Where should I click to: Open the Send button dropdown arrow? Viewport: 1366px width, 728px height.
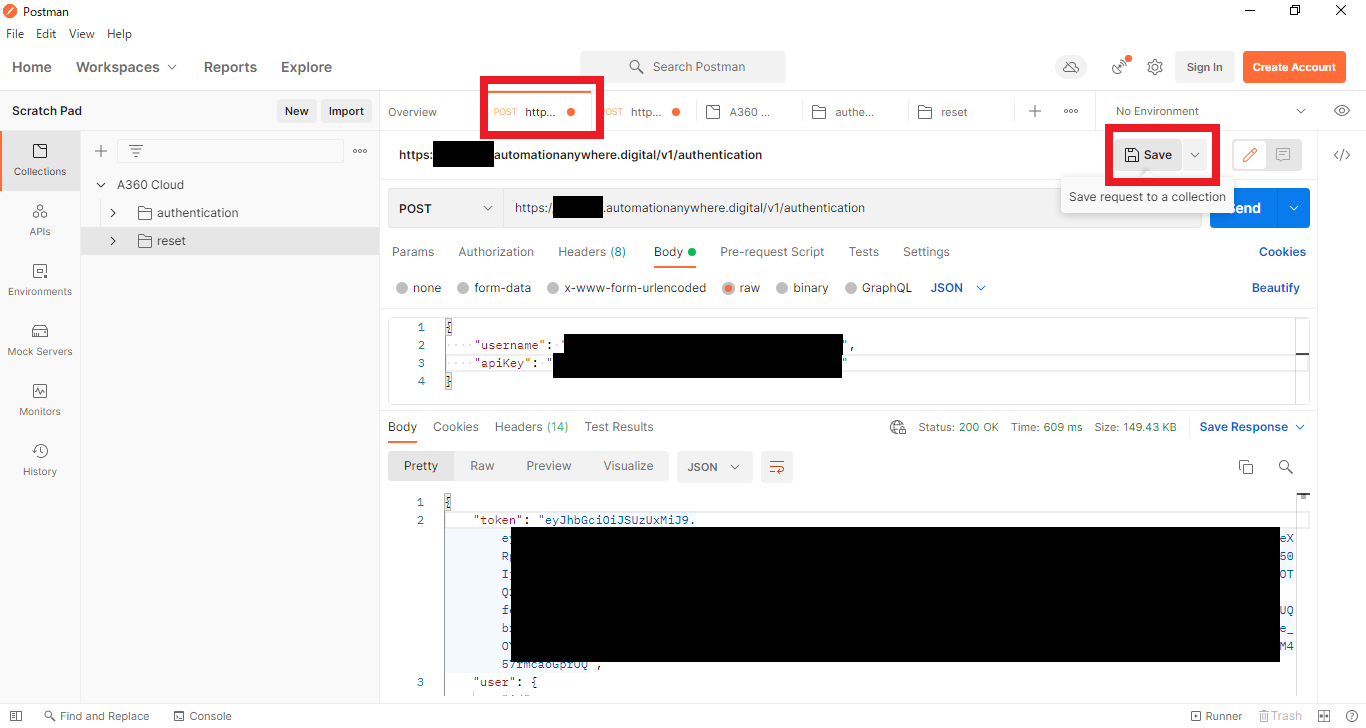[1294, 208]
